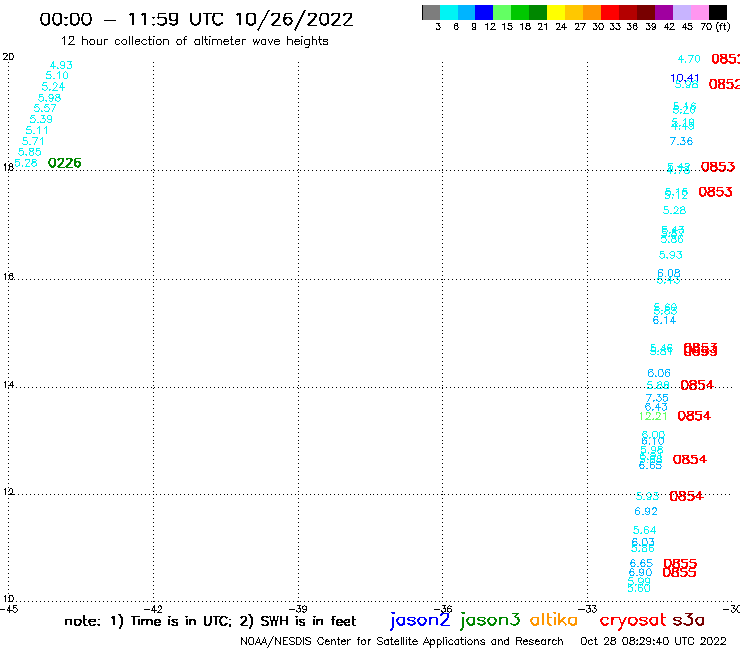Click the green '0226' time stamp
The image size is (740, 650).
(x=65, y=163)
